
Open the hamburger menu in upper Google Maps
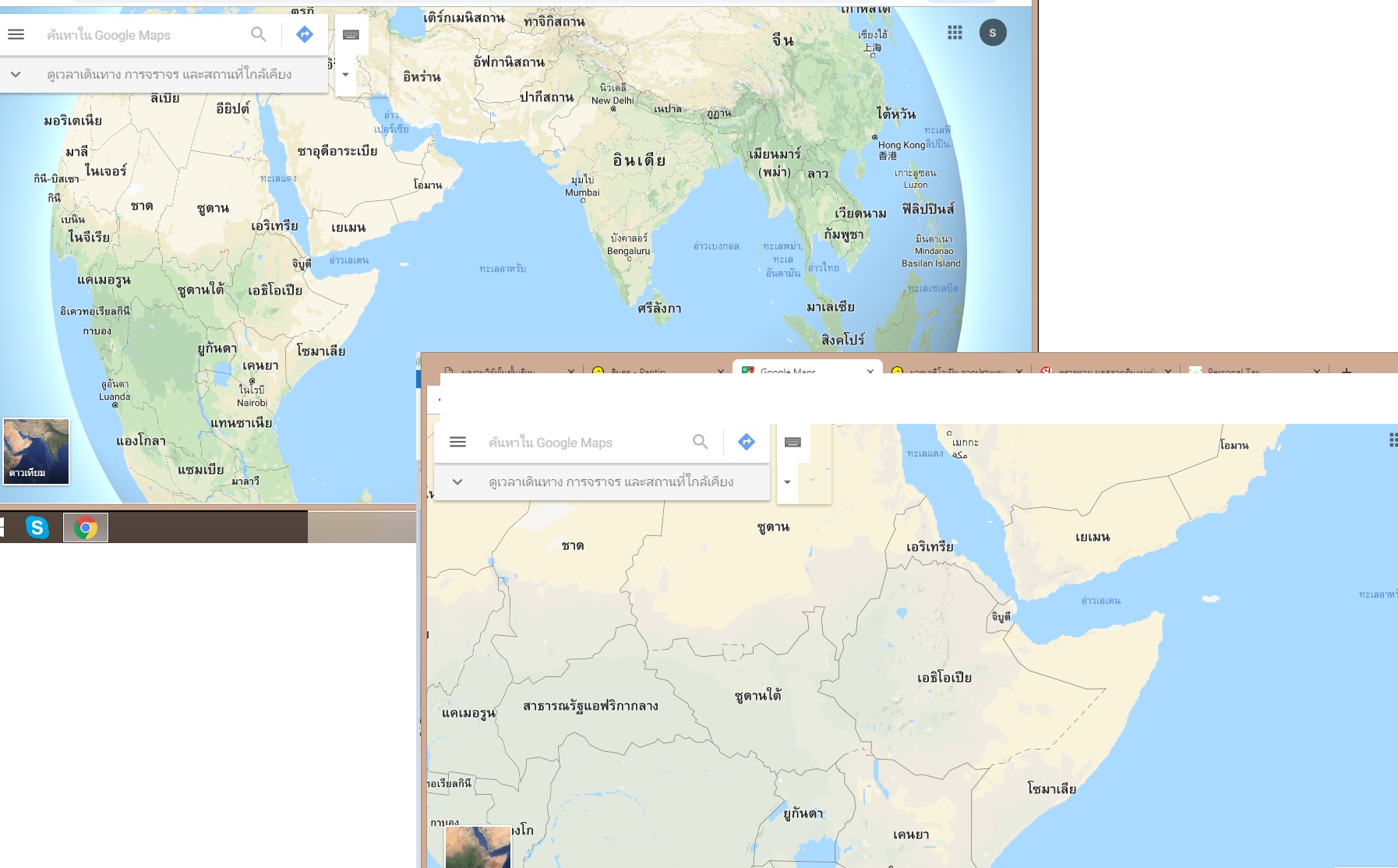pos(16,34)
